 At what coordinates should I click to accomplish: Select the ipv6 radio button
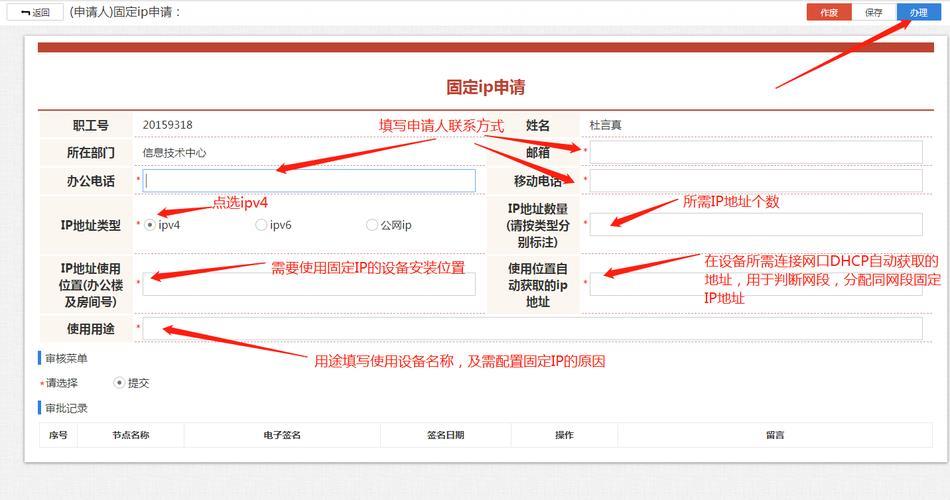pos(261,225)
